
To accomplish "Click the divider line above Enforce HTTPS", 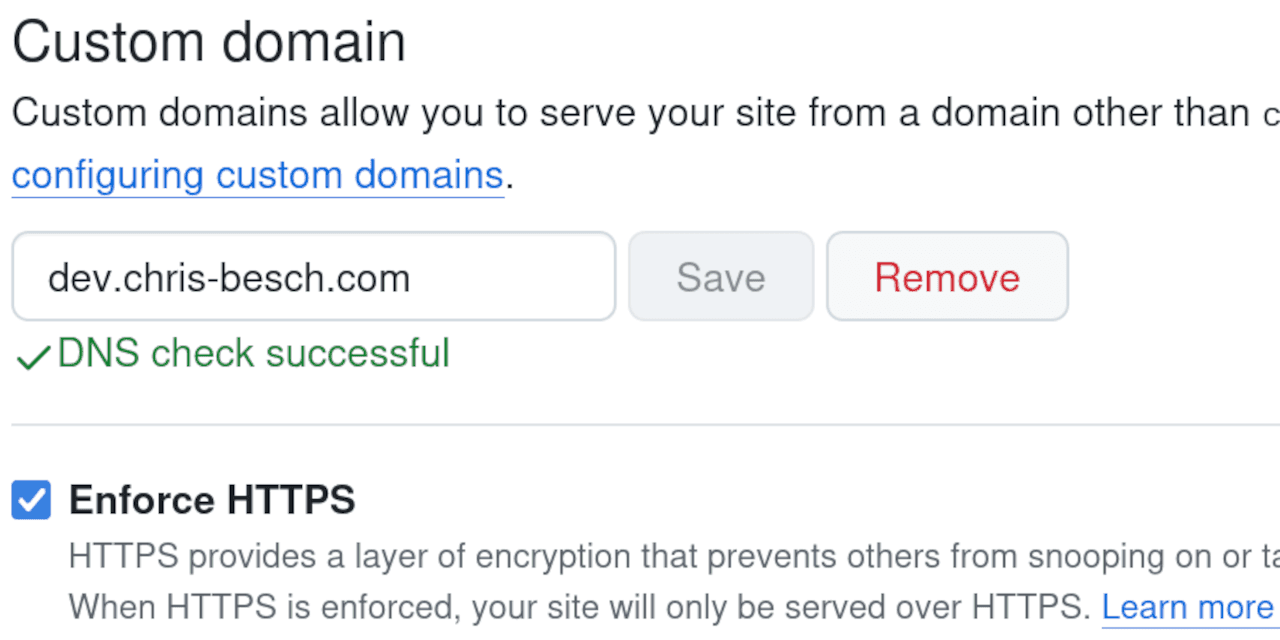I will point(640,425).
